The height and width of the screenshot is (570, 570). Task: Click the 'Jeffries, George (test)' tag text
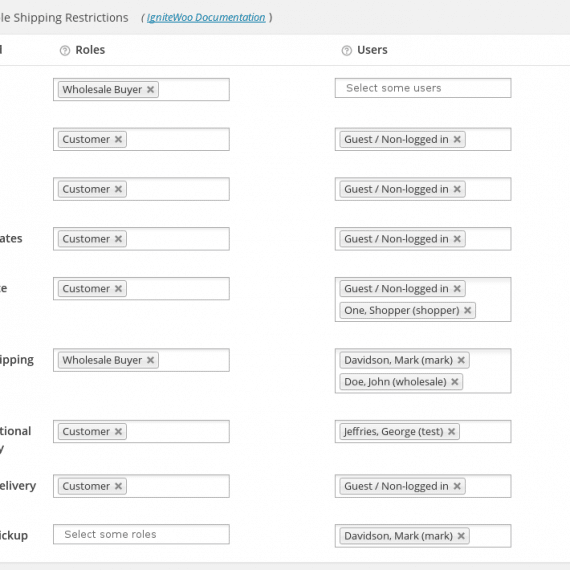(394, 431)
